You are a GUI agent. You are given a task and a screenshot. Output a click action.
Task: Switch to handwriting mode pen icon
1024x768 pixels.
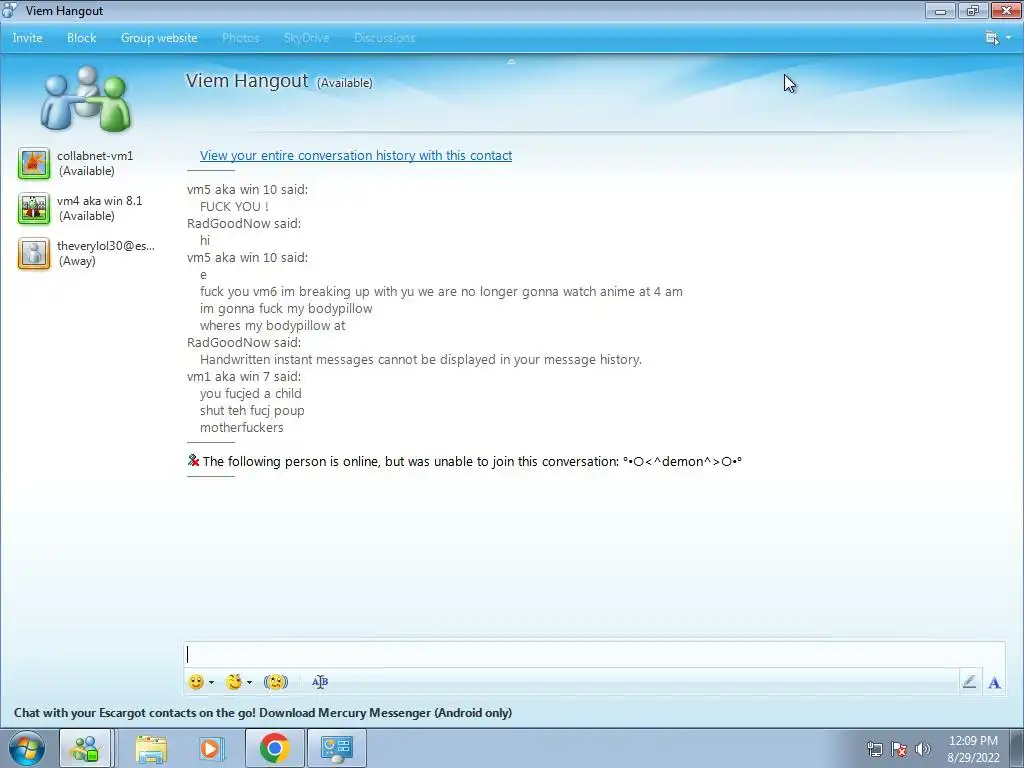969,682
